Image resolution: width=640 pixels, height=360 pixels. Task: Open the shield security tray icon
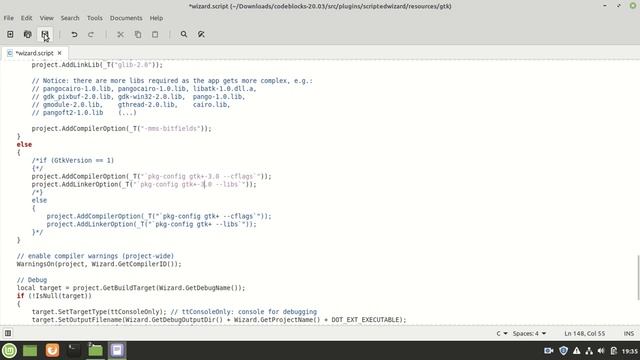563,351
